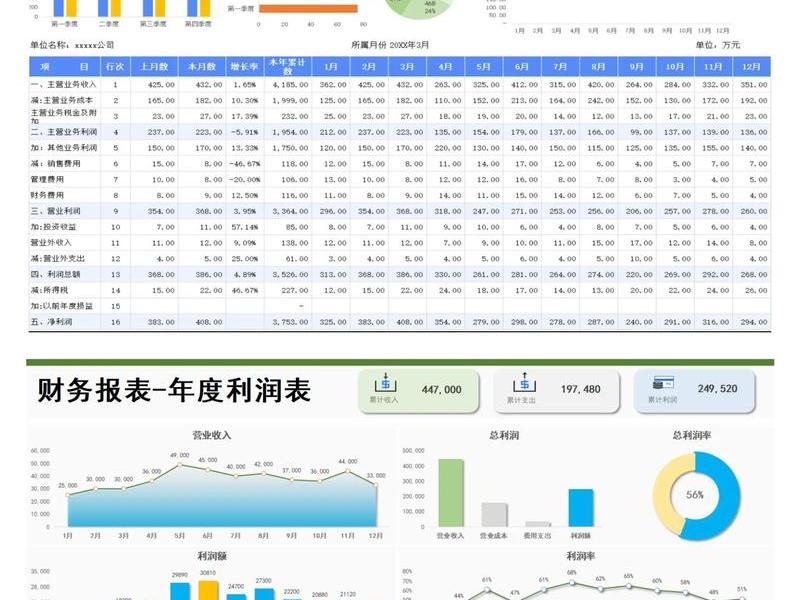Click the 3,364.00 operating profit cumulative cell
The image size is (800, 600).
(290, 211)
